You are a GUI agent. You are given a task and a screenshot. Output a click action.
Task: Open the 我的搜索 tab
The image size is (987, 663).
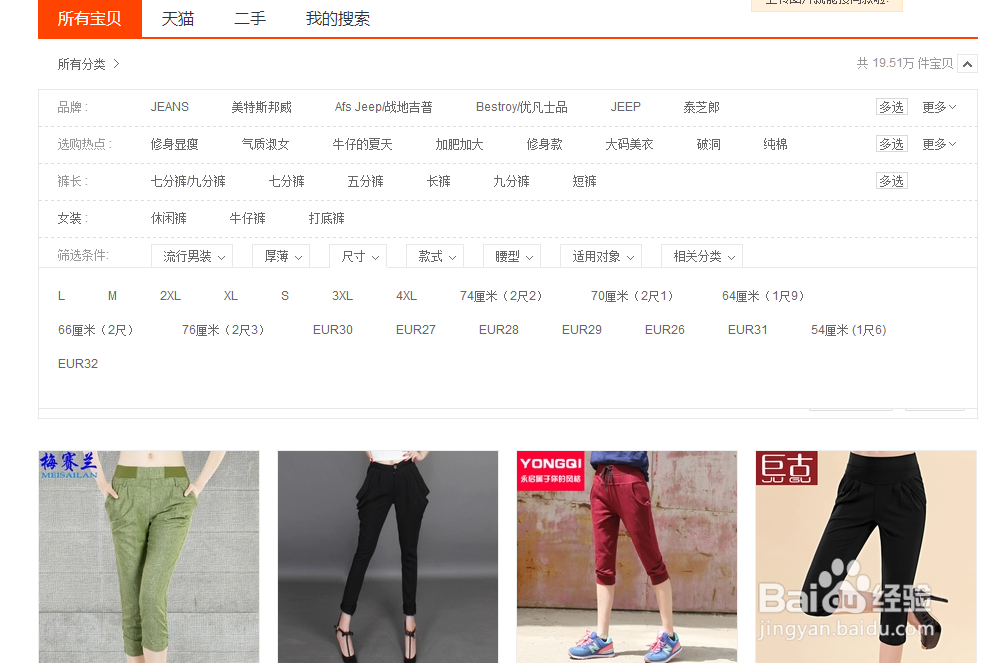coord(338,18)
